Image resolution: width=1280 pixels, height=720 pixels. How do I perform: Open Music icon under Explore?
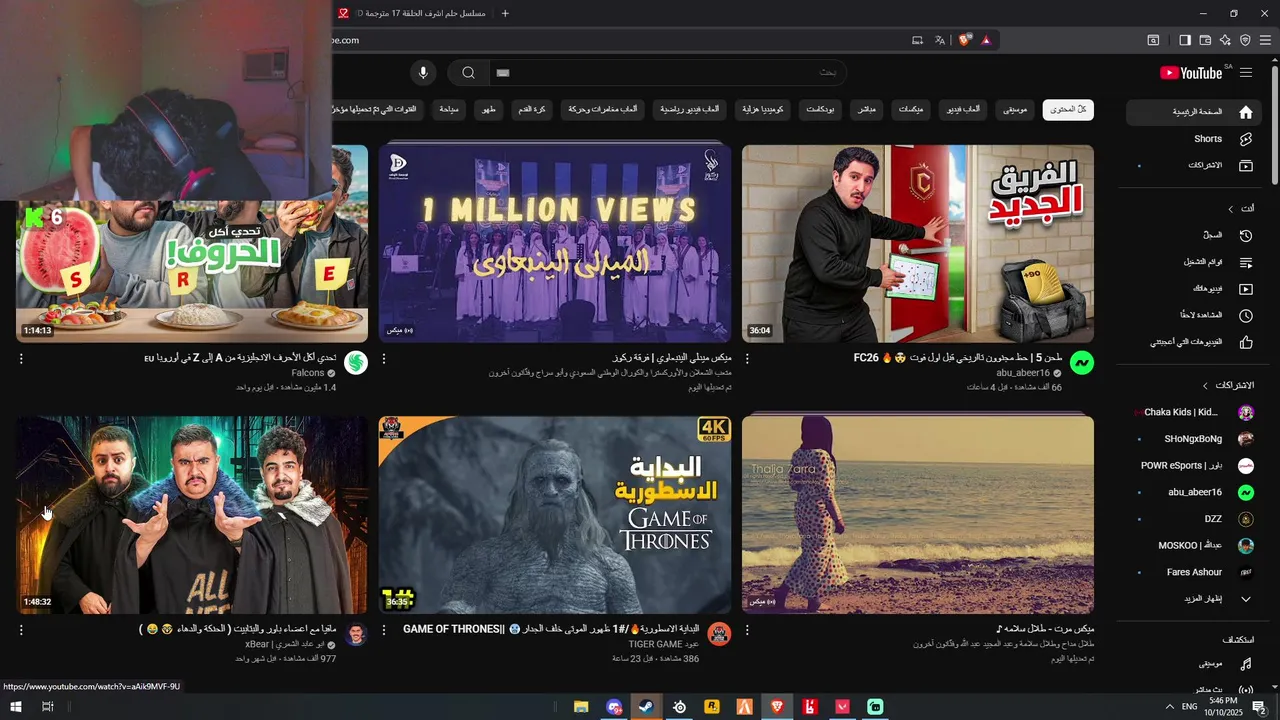pyautogui.click(x=1245, y=664)
